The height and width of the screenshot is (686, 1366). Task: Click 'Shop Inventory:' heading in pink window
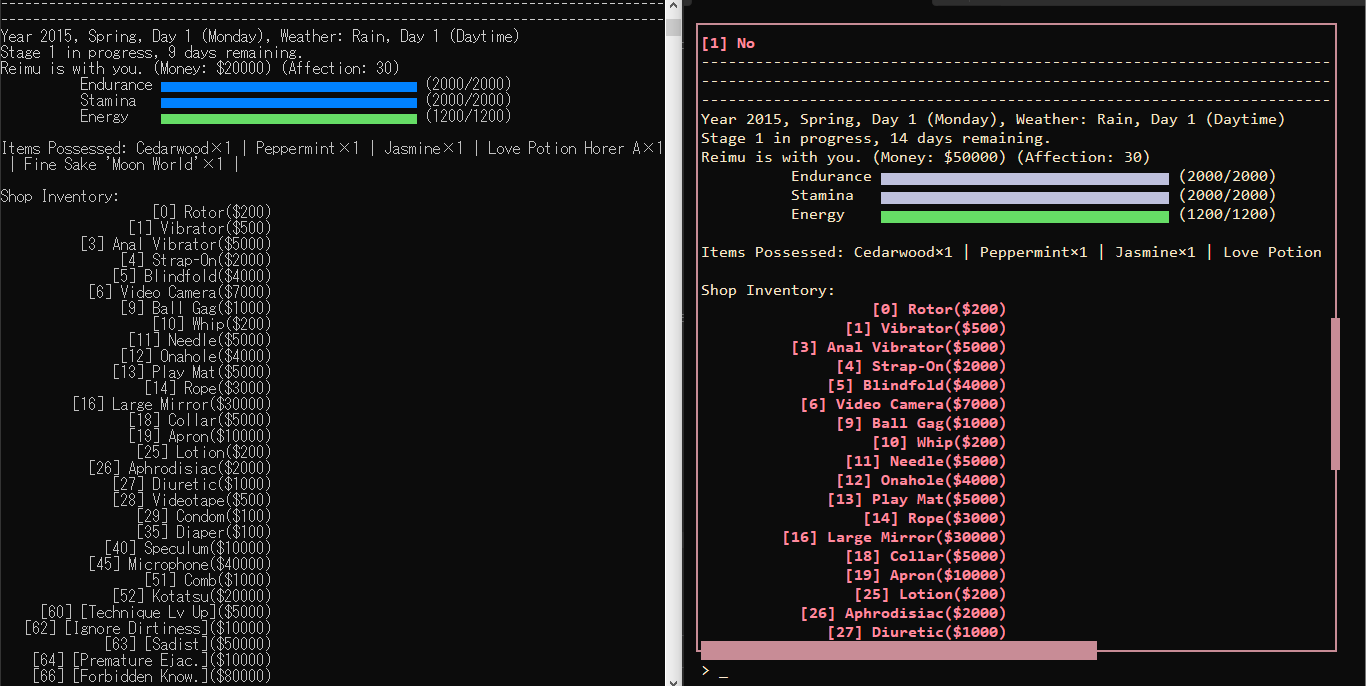pyautogui.click(x=768, y=290)
